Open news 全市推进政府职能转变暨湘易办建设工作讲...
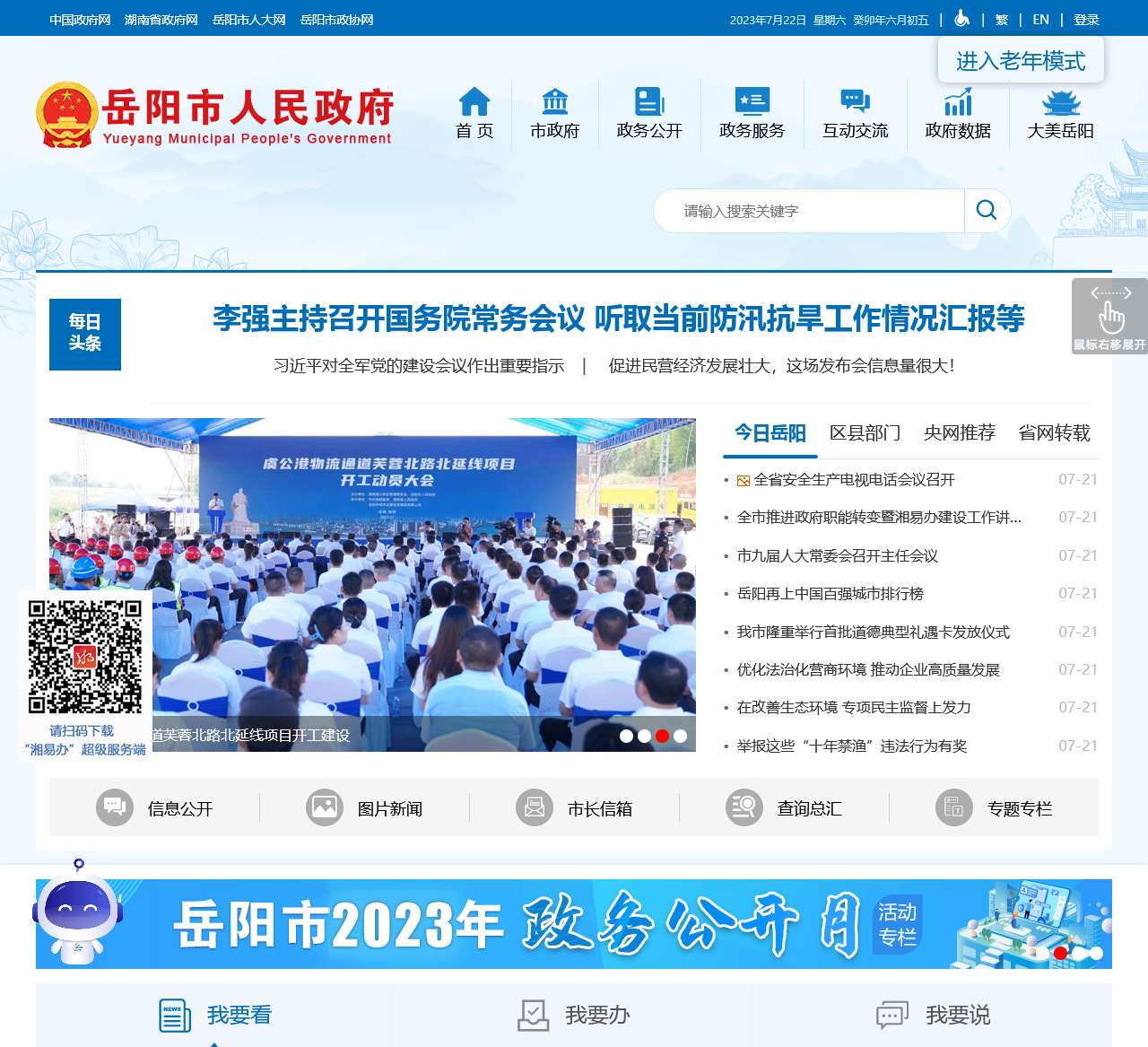 pyautogui.click(x=879, y=518)
